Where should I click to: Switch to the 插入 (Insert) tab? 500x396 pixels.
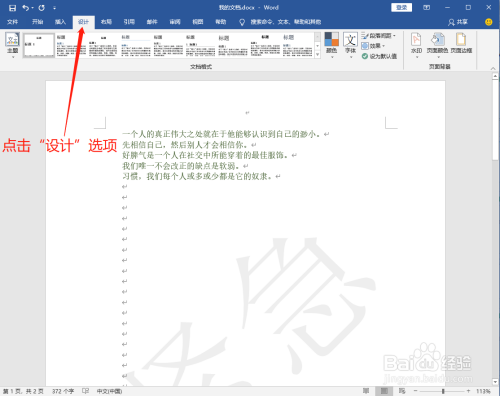pos(60,22)
